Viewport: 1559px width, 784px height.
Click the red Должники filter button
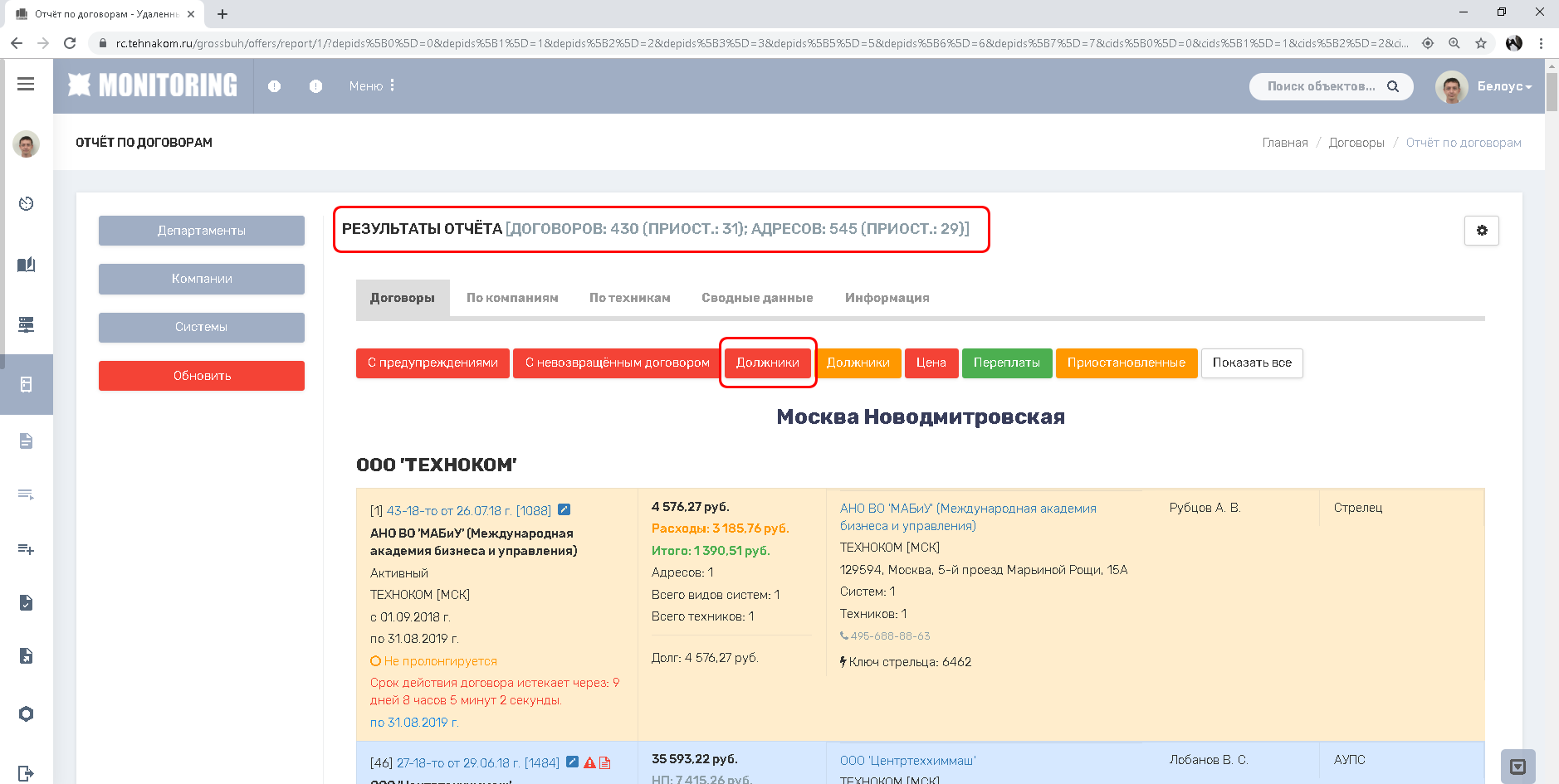tap(768, 363)
